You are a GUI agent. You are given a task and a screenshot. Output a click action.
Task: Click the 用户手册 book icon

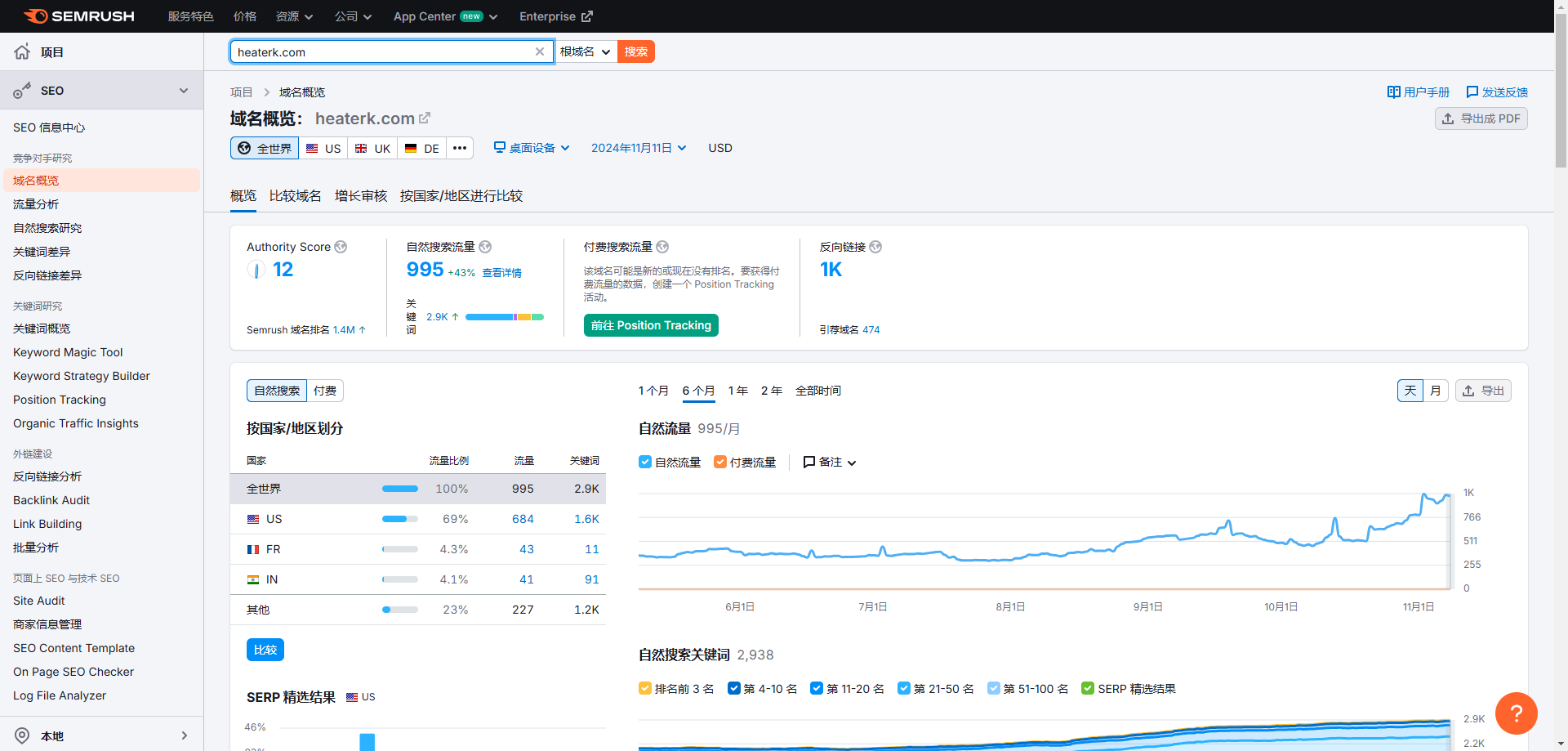click(1394, 92)
